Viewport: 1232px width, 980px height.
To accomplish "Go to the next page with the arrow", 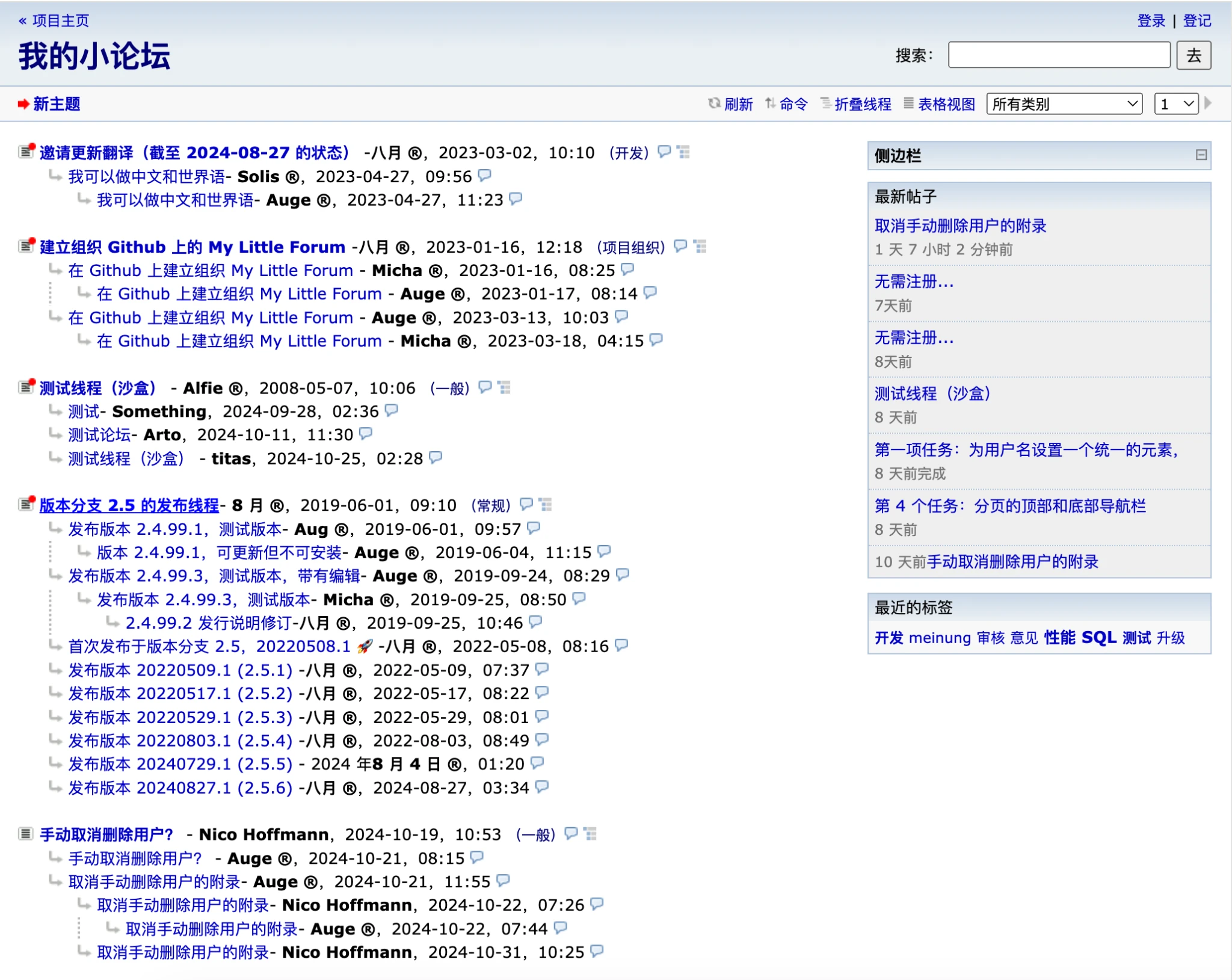I will pyautogui.click(x=1207, y=103).
